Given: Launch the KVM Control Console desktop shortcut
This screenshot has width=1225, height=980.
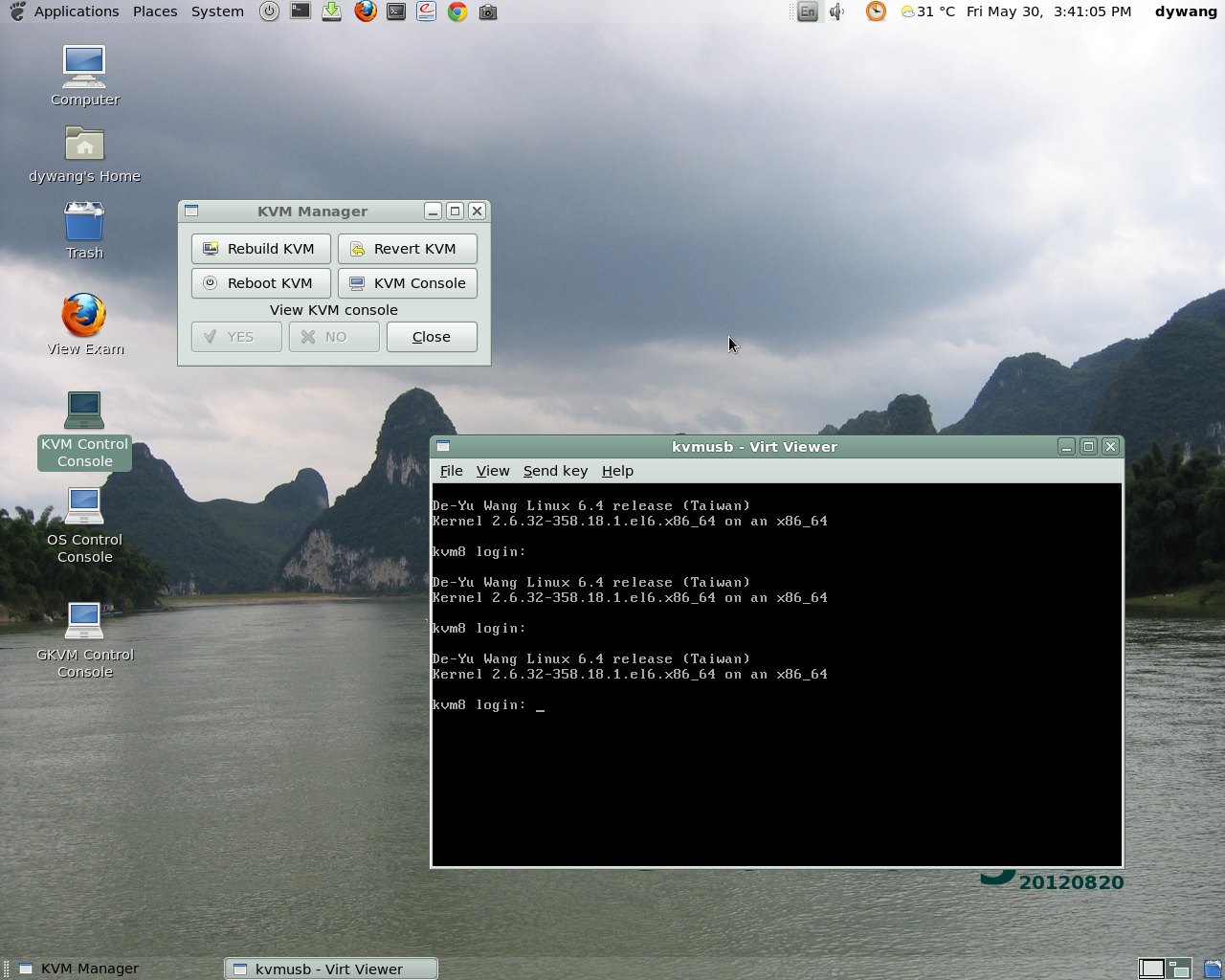Looking at the screenshot, I should pos(84,410).
